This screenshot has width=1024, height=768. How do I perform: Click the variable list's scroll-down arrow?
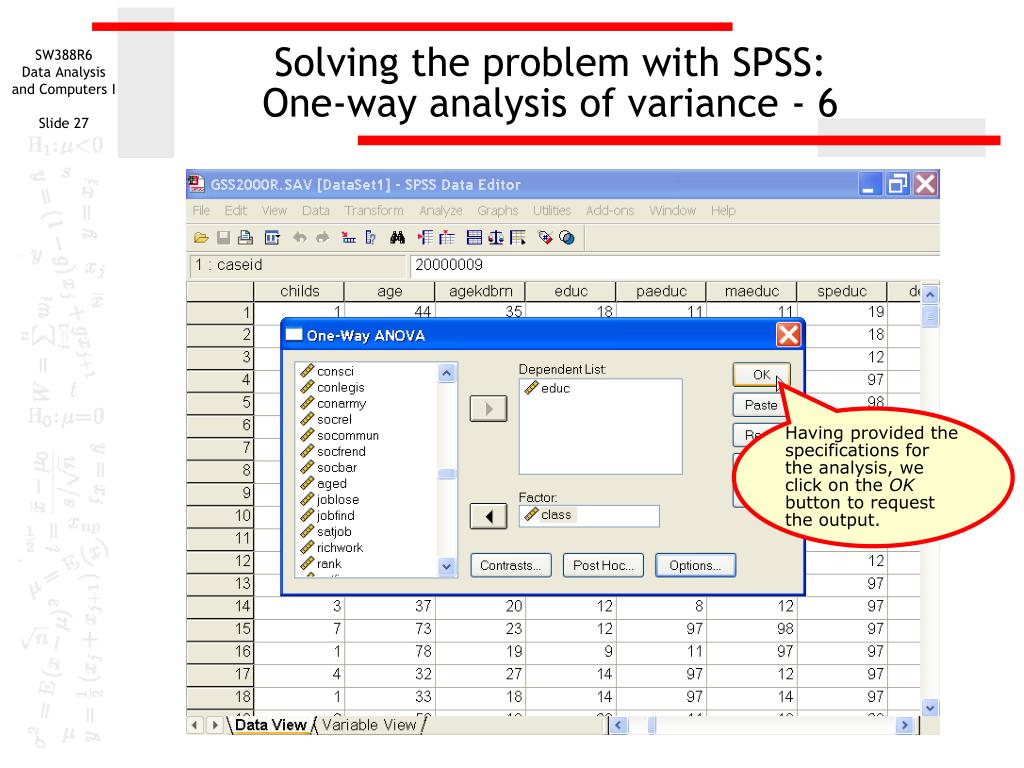coord(447,566)
